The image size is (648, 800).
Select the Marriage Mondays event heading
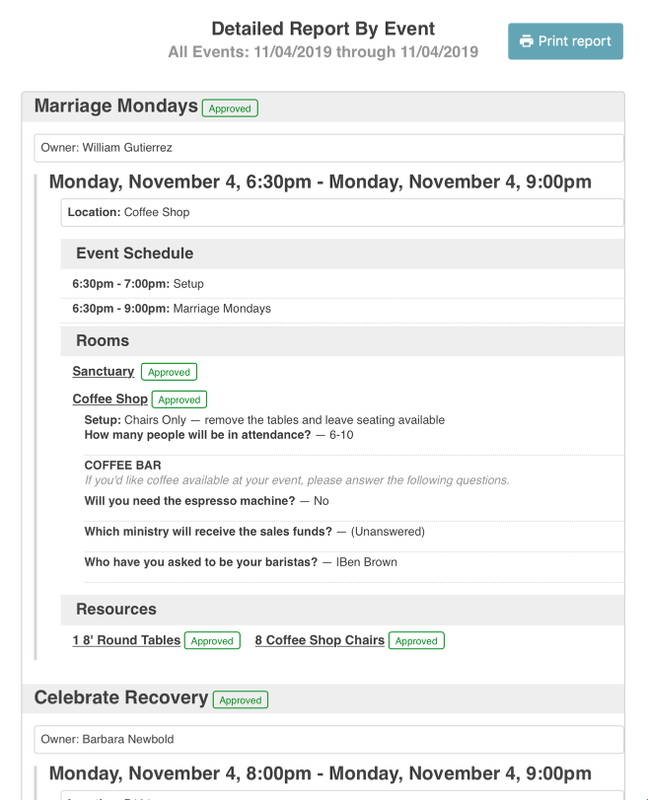(x=116, y=106)
